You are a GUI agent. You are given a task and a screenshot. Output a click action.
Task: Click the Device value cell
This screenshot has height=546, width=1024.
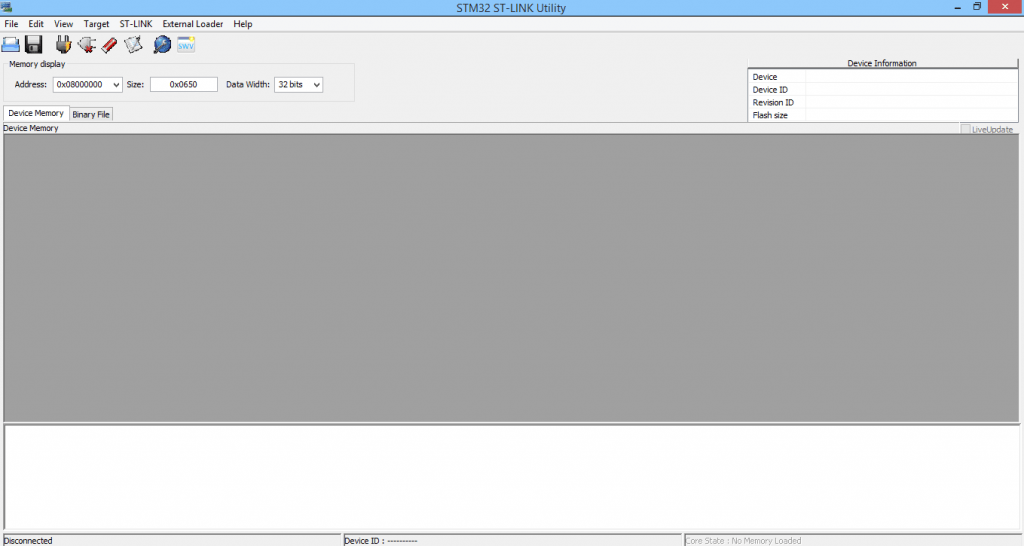coord(911,76)
